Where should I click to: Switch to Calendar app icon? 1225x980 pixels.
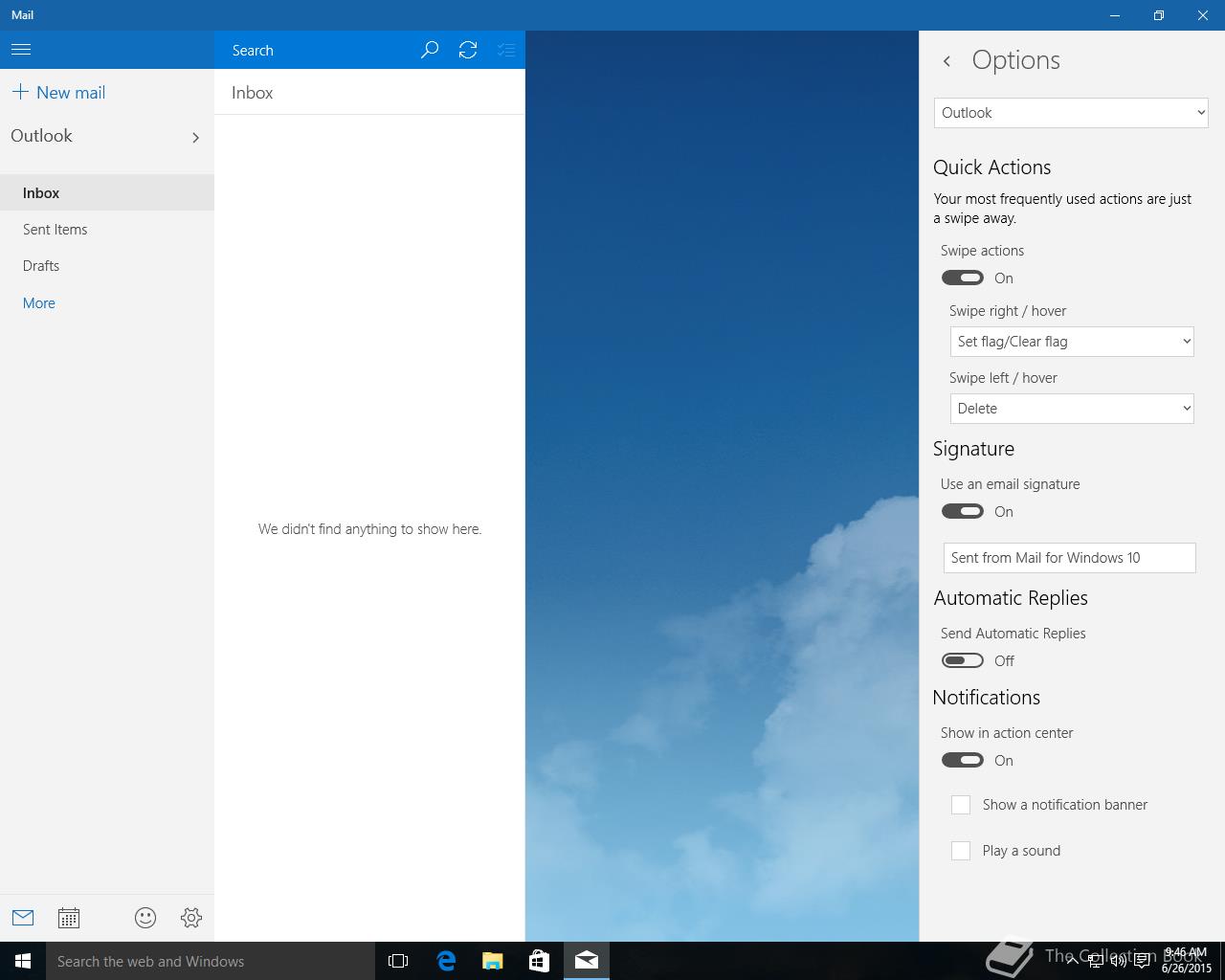coord(69,918)
